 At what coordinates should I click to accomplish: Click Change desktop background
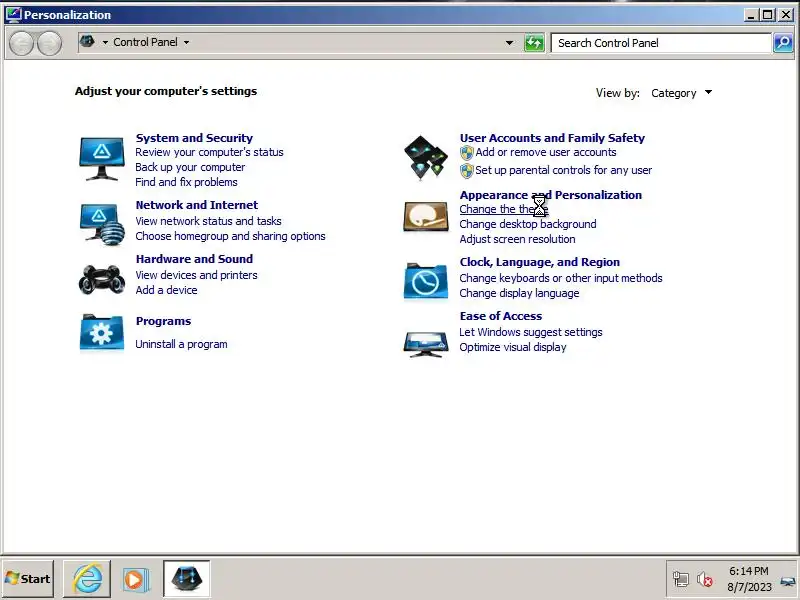pos(528,224)
